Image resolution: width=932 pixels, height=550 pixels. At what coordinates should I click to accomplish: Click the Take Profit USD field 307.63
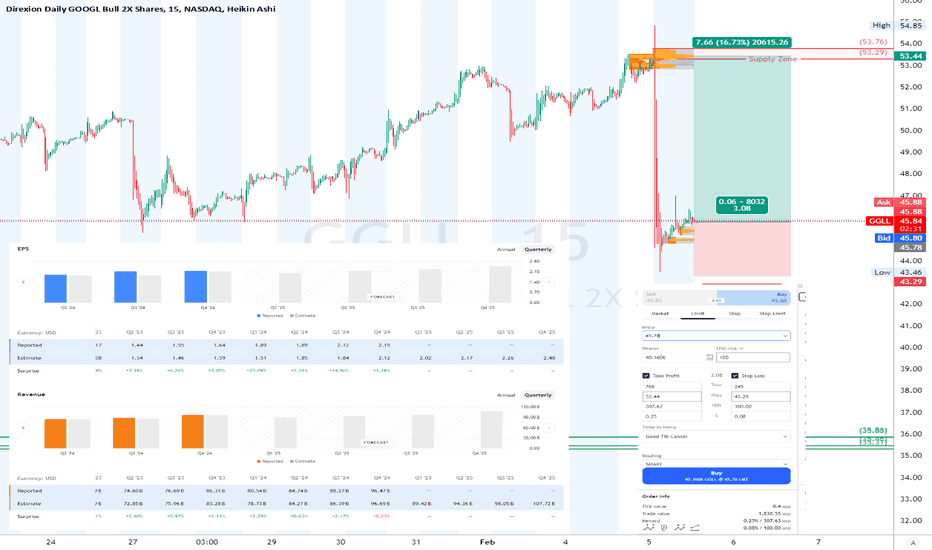click(x=672, y=406)
